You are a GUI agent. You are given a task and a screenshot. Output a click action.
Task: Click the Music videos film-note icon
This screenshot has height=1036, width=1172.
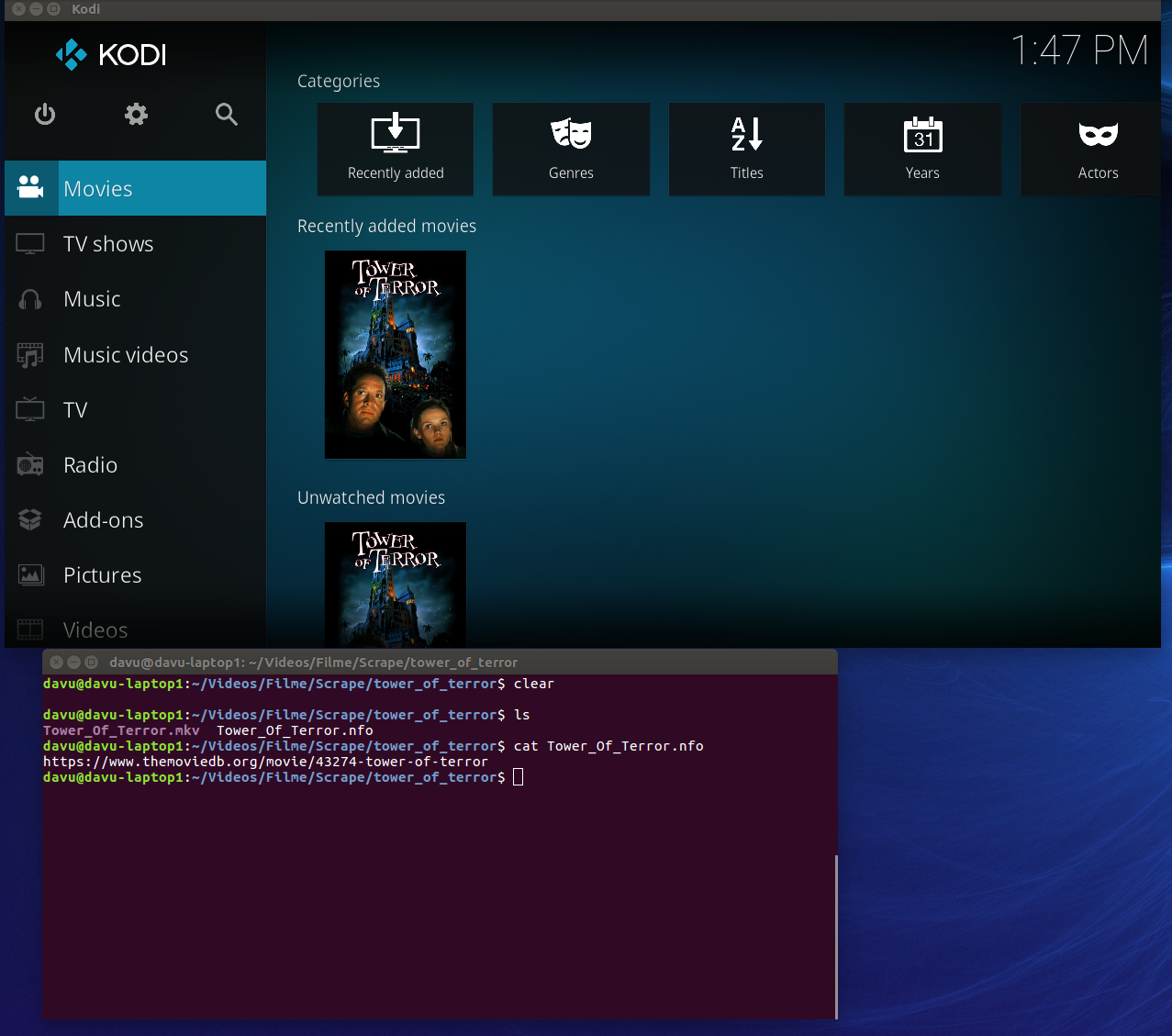tap(30, 354)
